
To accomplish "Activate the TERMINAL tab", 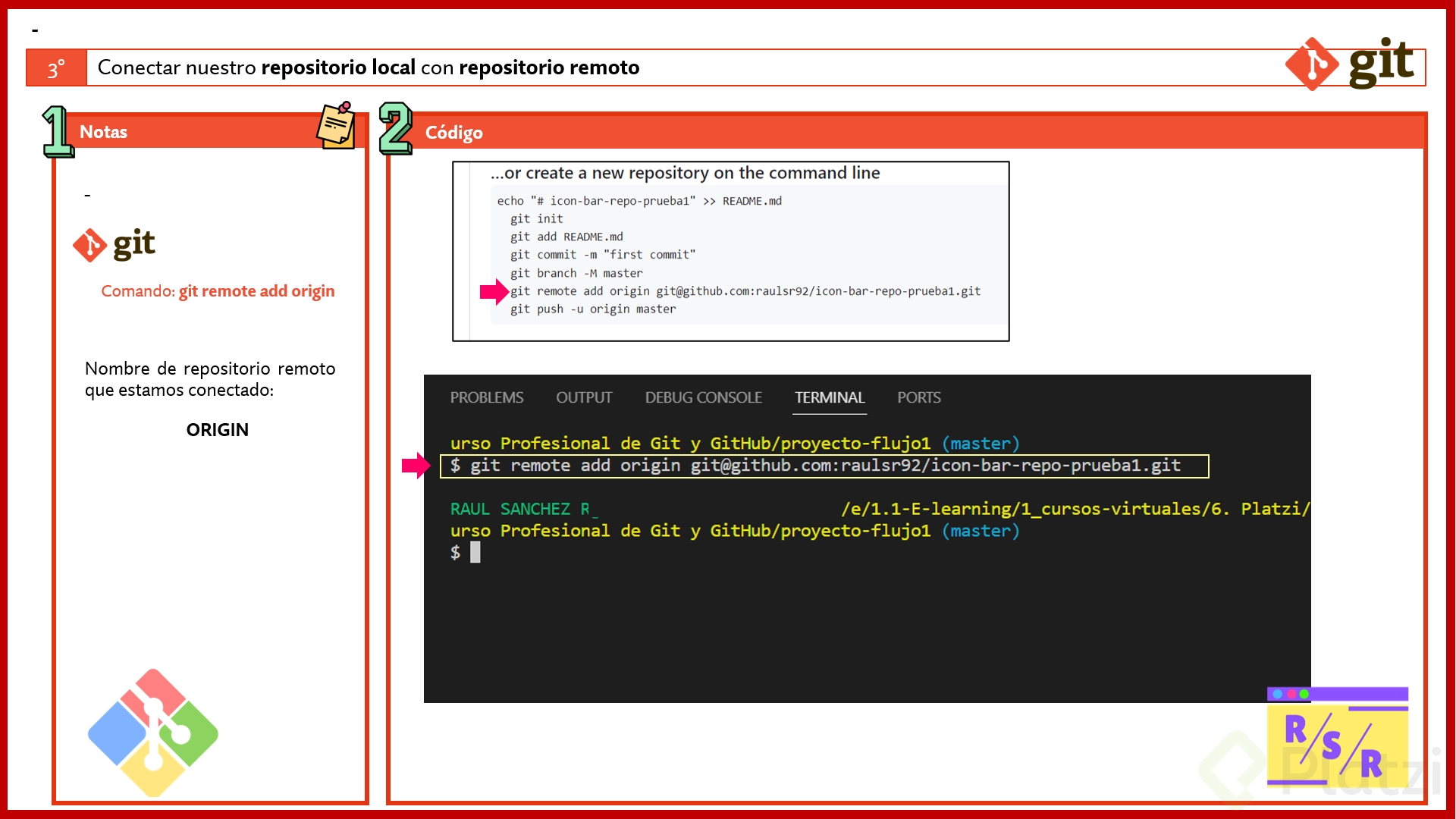I will click(830, 397).
